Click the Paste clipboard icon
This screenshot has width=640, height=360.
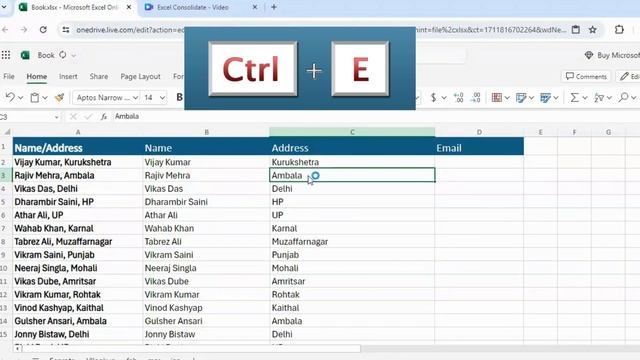coord(35,98)
